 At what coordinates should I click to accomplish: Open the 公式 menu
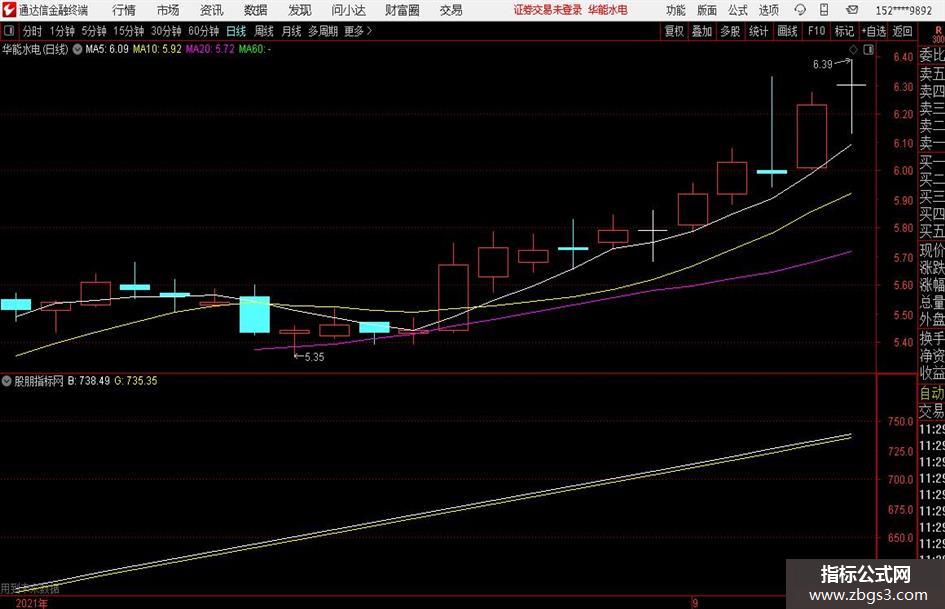737,10
